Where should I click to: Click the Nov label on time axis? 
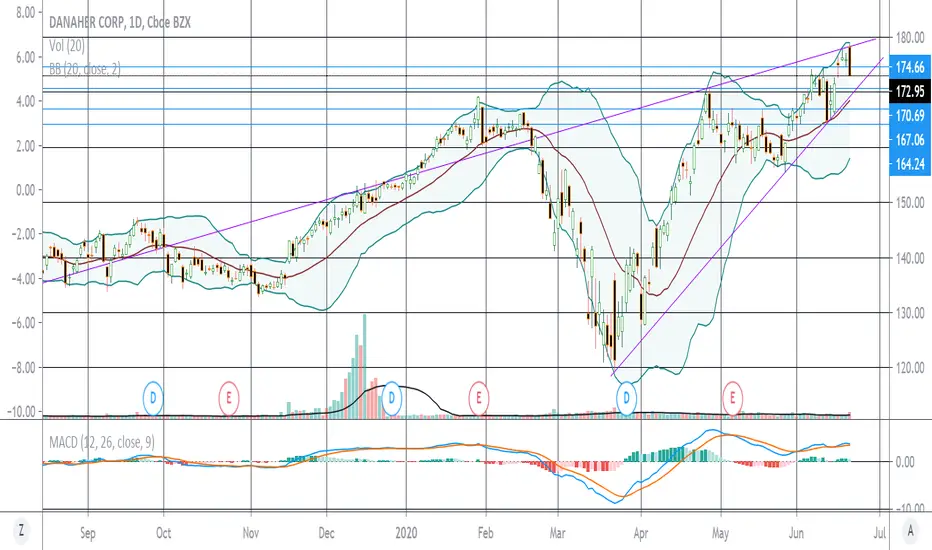(x=251, y=533)
